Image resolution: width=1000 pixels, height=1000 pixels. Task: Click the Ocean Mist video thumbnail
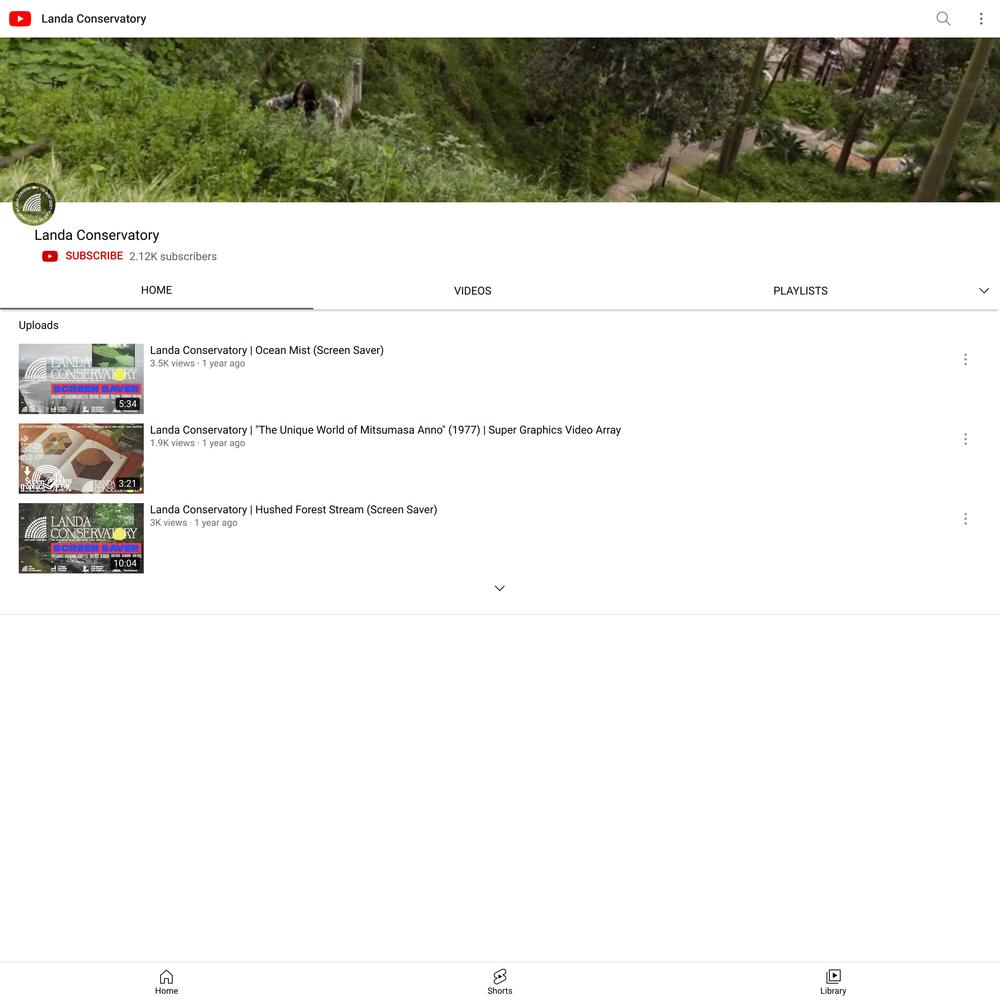coord(81,379)
